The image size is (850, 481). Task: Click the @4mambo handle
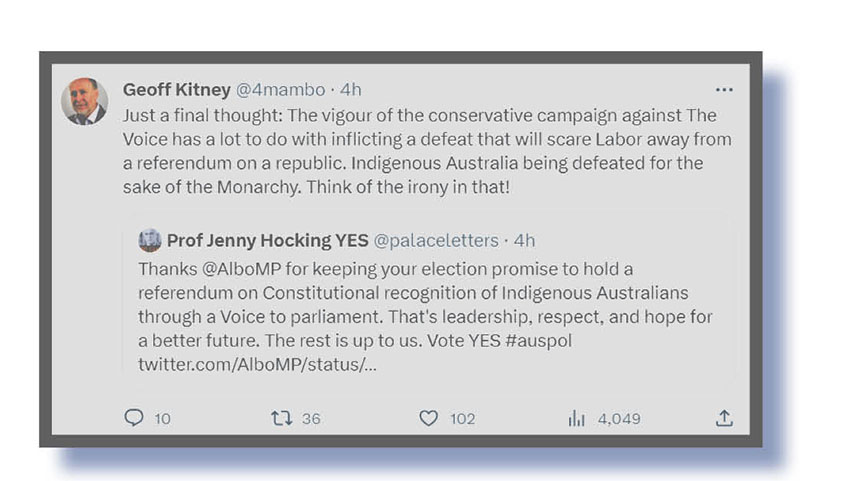pos(280,90)
